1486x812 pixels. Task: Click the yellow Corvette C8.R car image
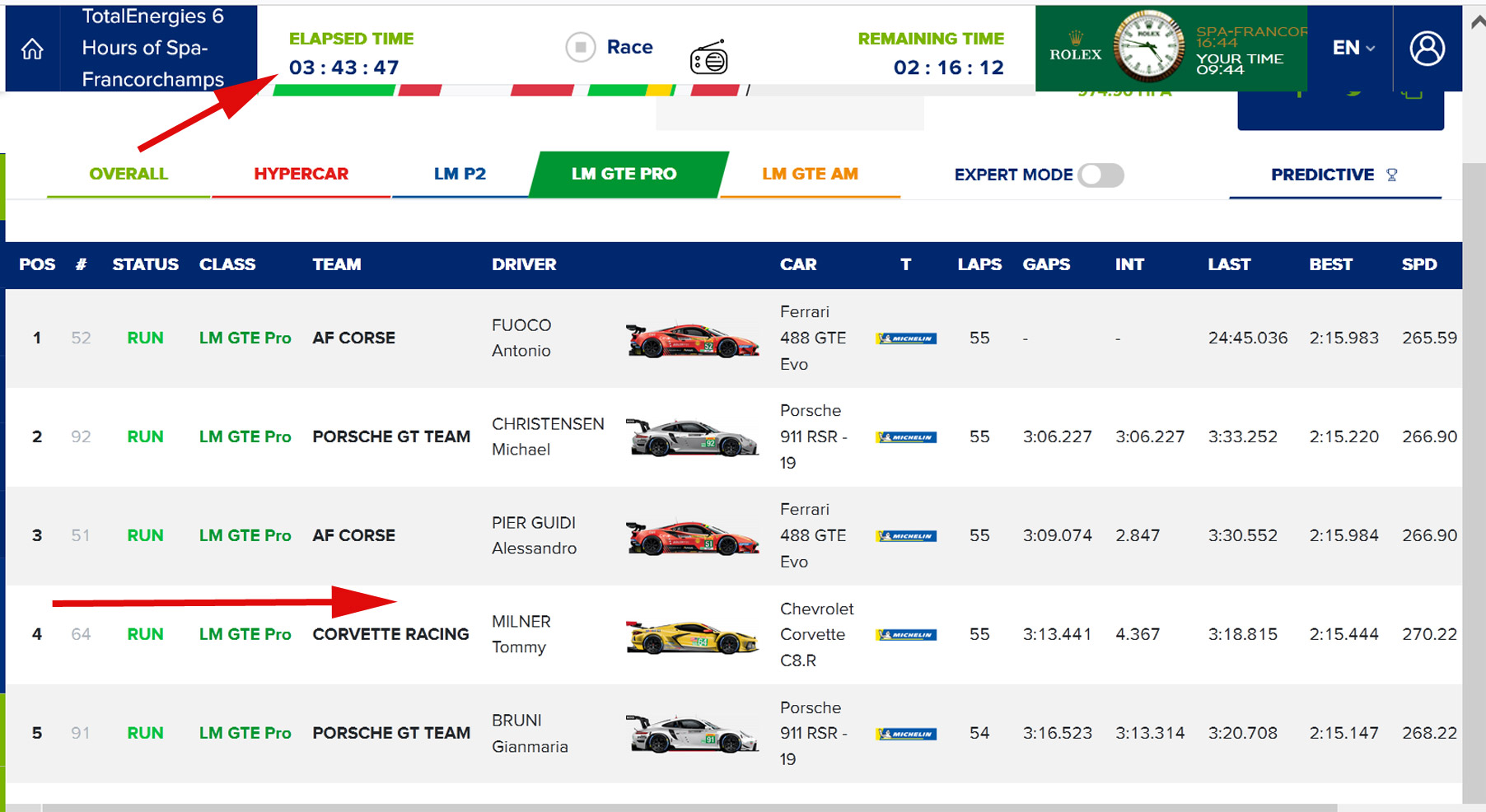coord(692,637)
